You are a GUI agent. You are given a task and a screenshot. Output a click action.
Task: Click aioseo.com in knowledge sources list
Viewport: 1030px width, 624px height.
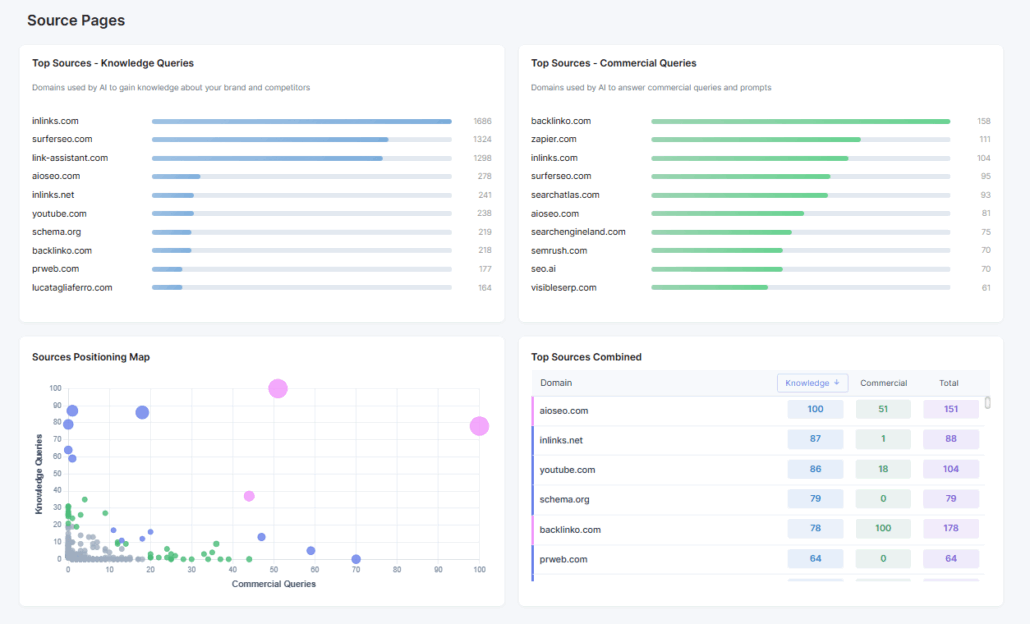tap(56, 176)
